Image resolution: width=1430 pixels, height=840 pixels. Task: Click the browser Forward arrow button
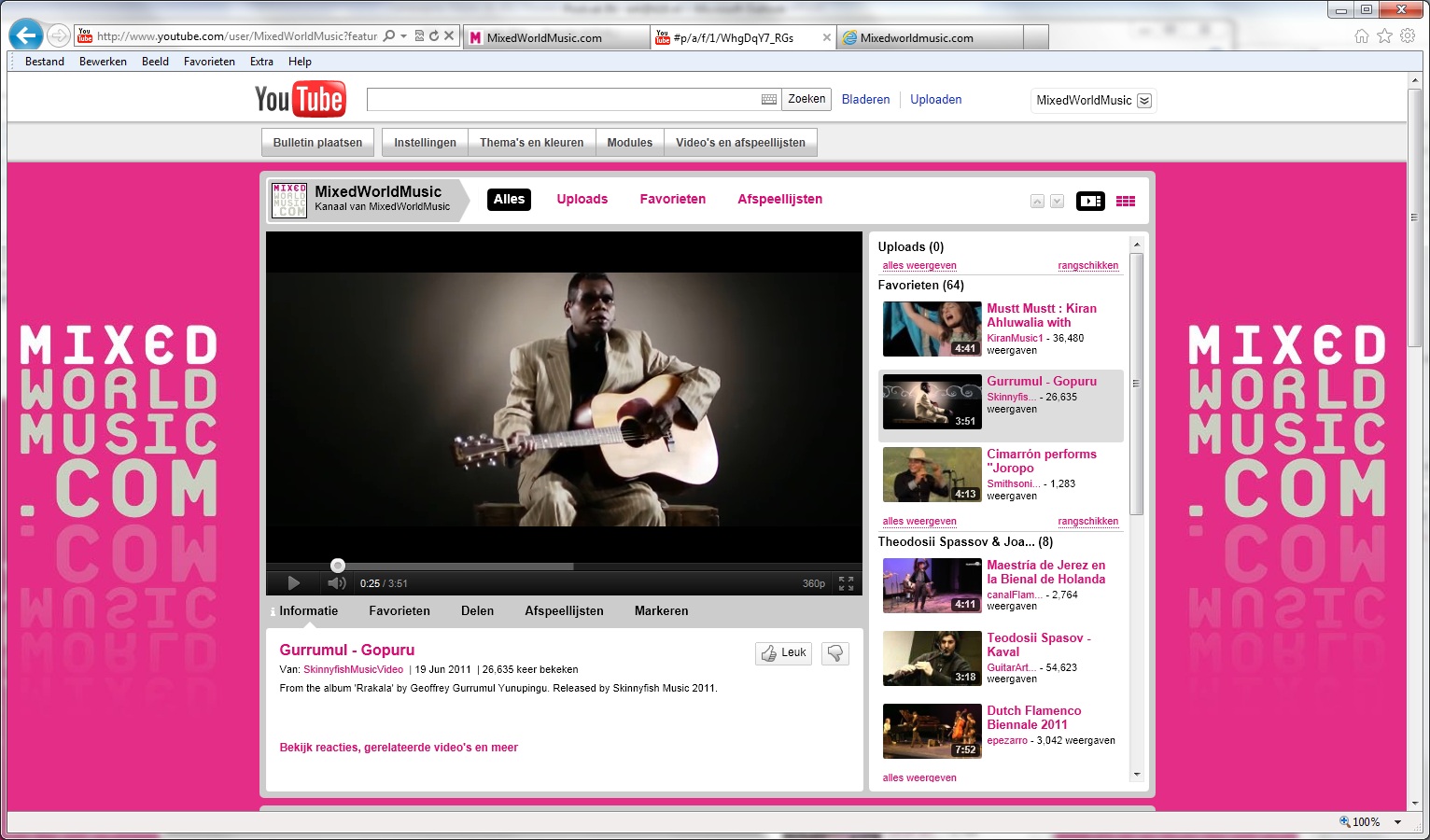pos(59,36)
